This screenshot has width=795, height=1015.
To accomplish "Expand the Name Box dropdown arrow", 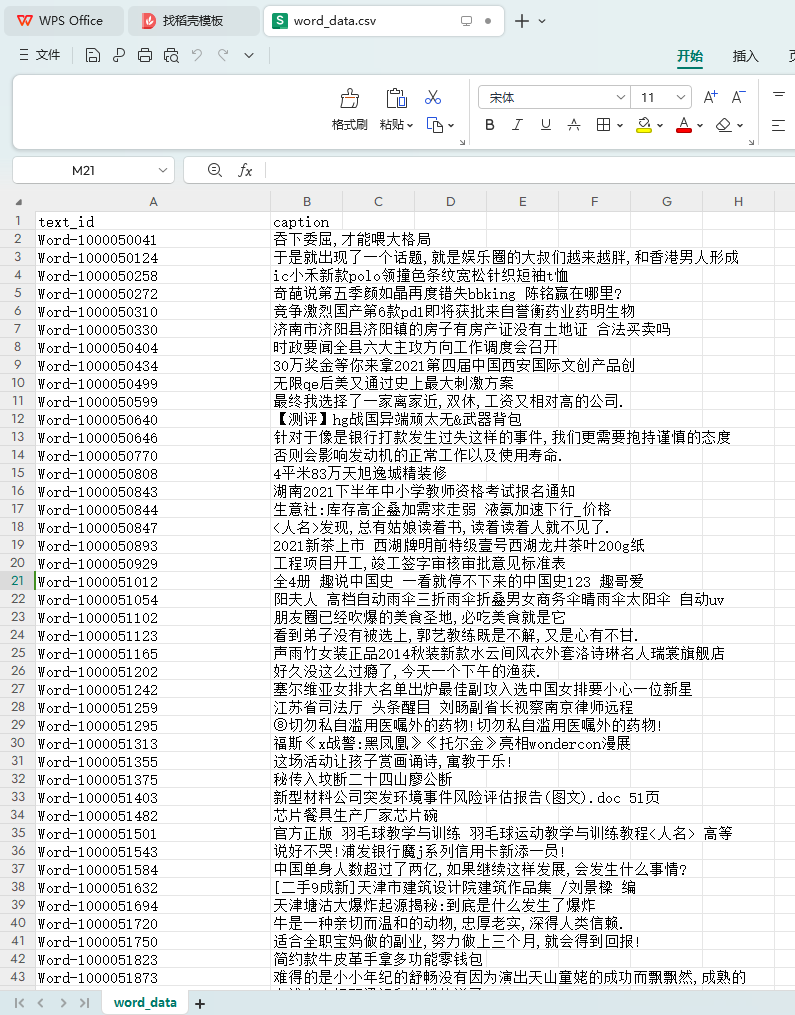I will pyautogui.click(x=162, y=170).
